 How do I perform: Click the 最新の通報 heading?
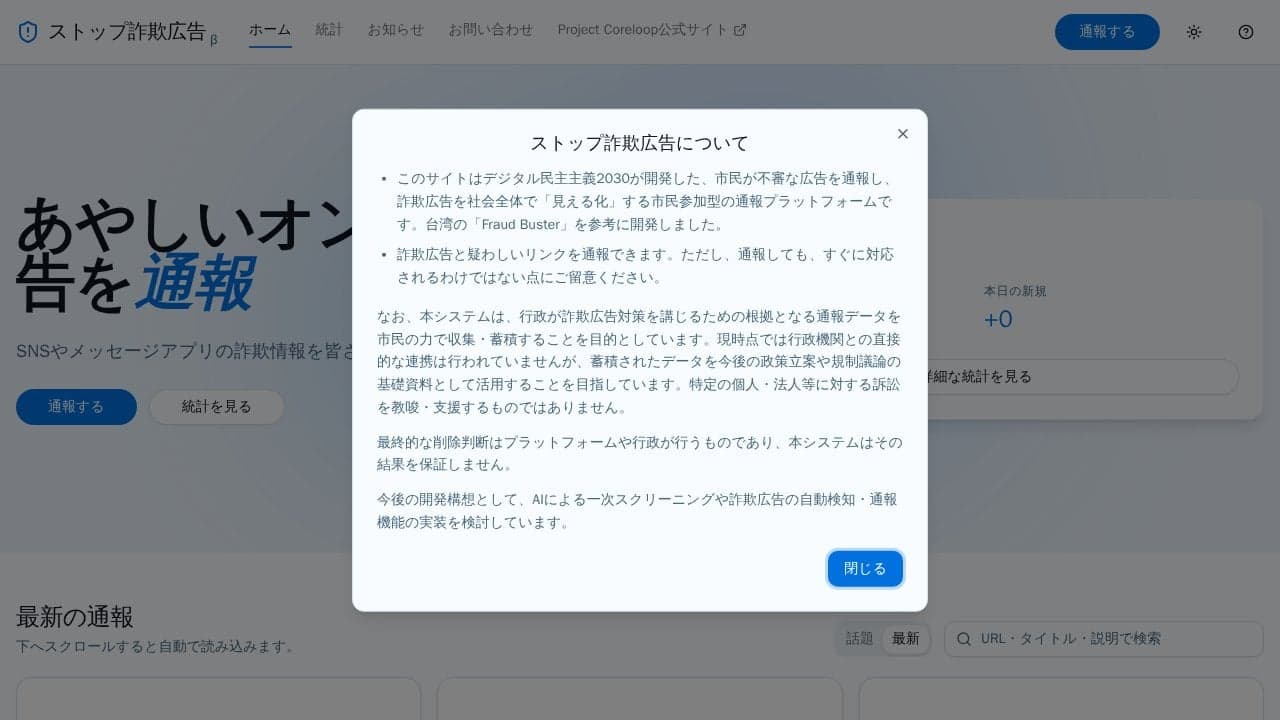[x=75, y=616]
